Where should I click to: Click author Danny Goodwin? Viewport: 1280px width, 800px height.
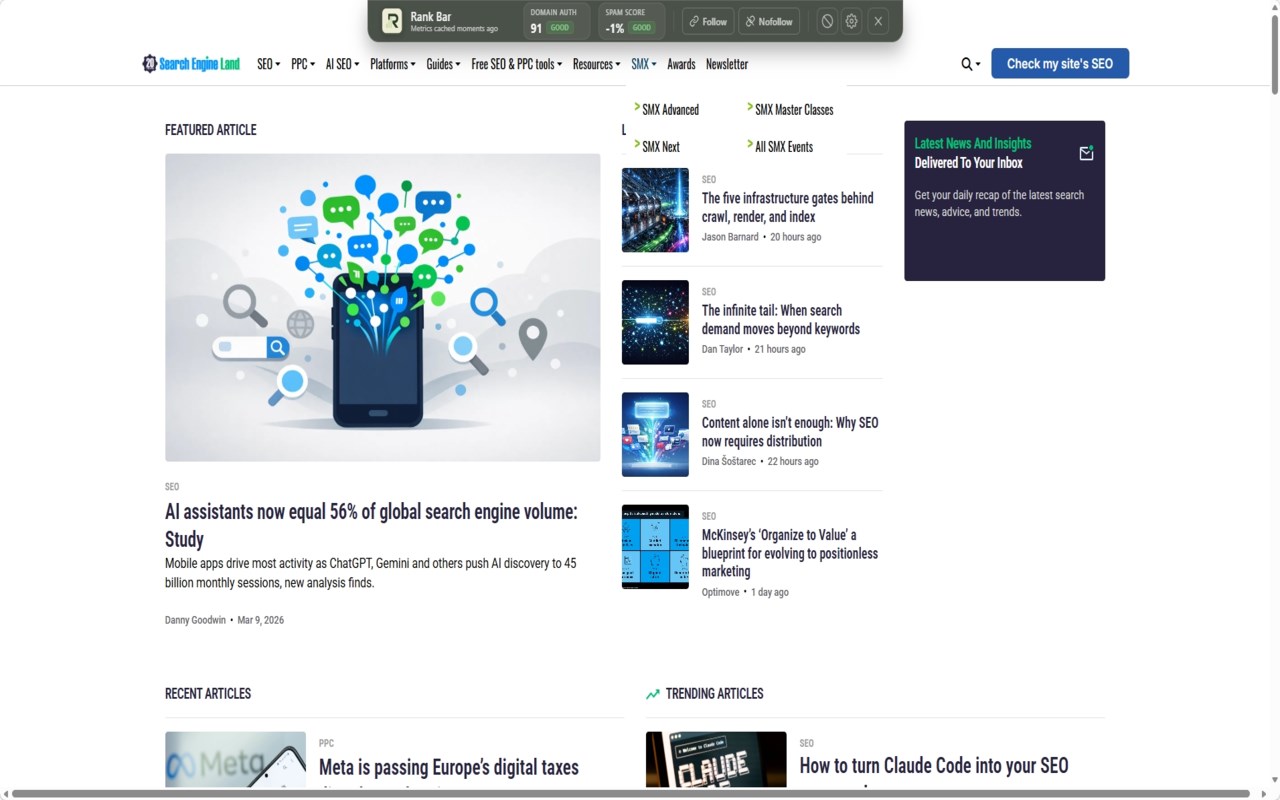(x=195, y=620)
